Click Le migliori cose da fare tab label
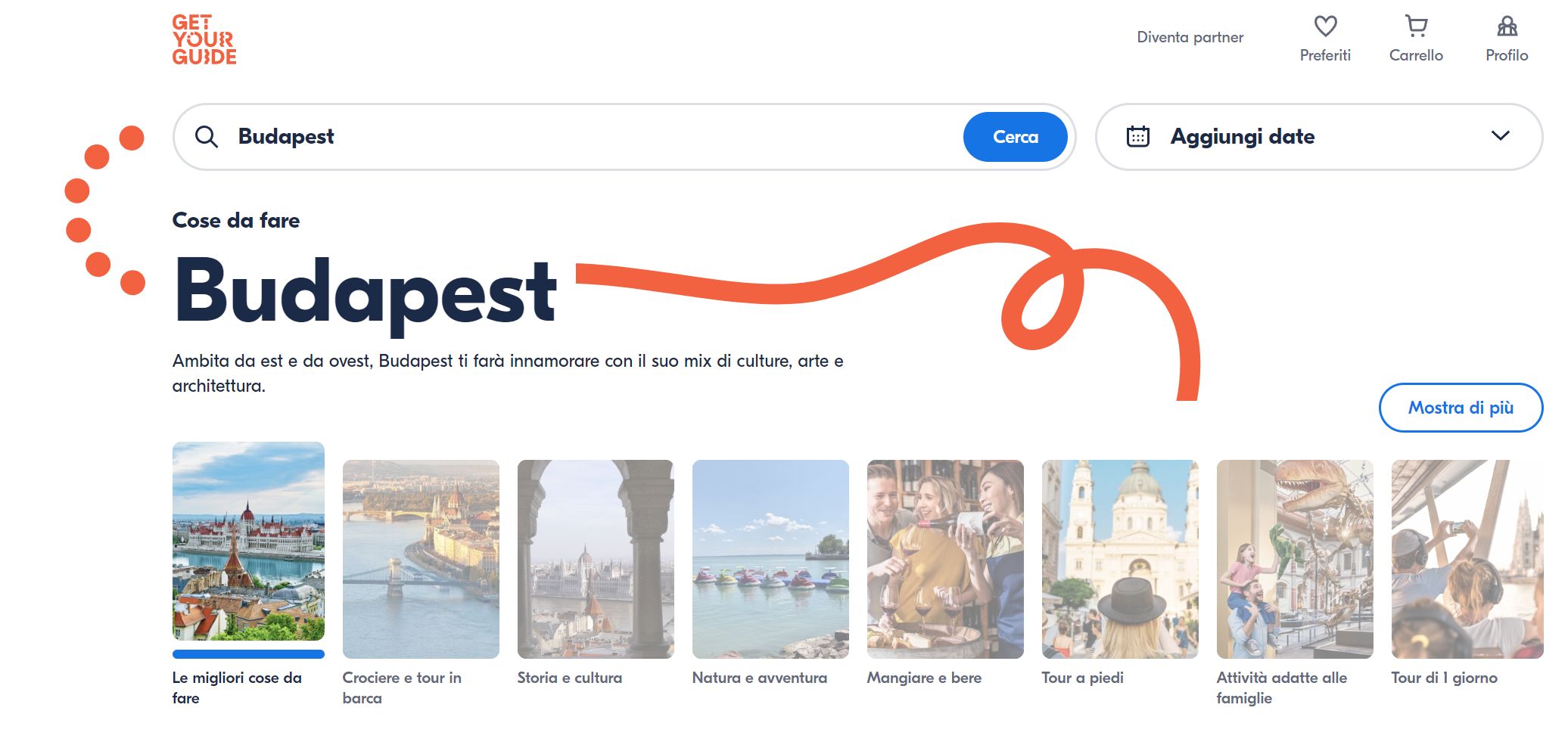Screen dimensions: 1568x748 (237, 687)
